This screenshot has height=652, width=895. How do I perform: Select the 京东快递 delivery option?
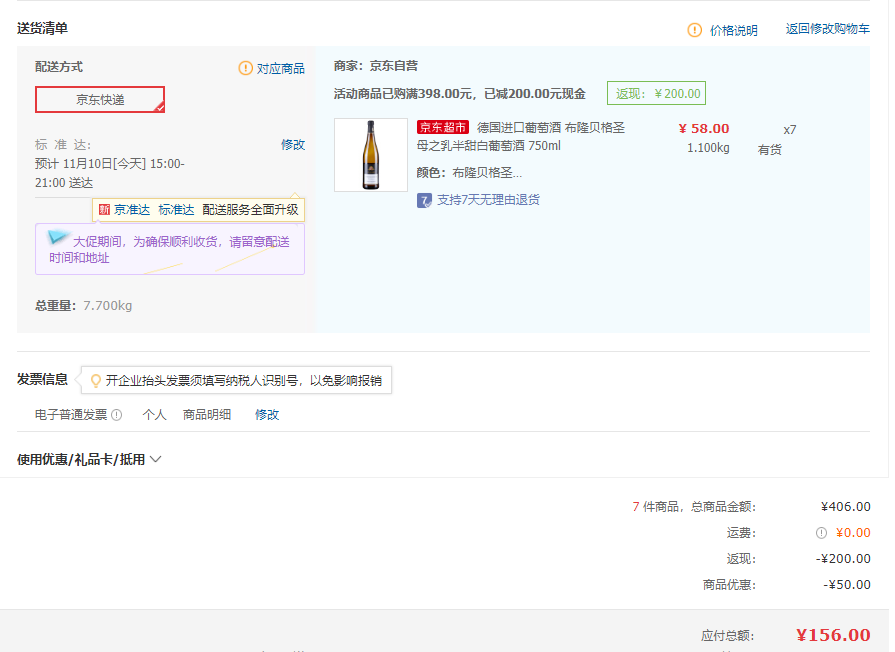tap(100, 99)
